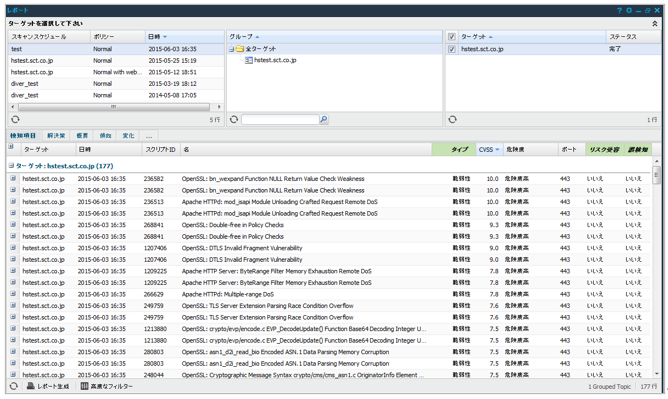Click ポリシー column header
The image size is (668, 399).
[x=118, y=37]
